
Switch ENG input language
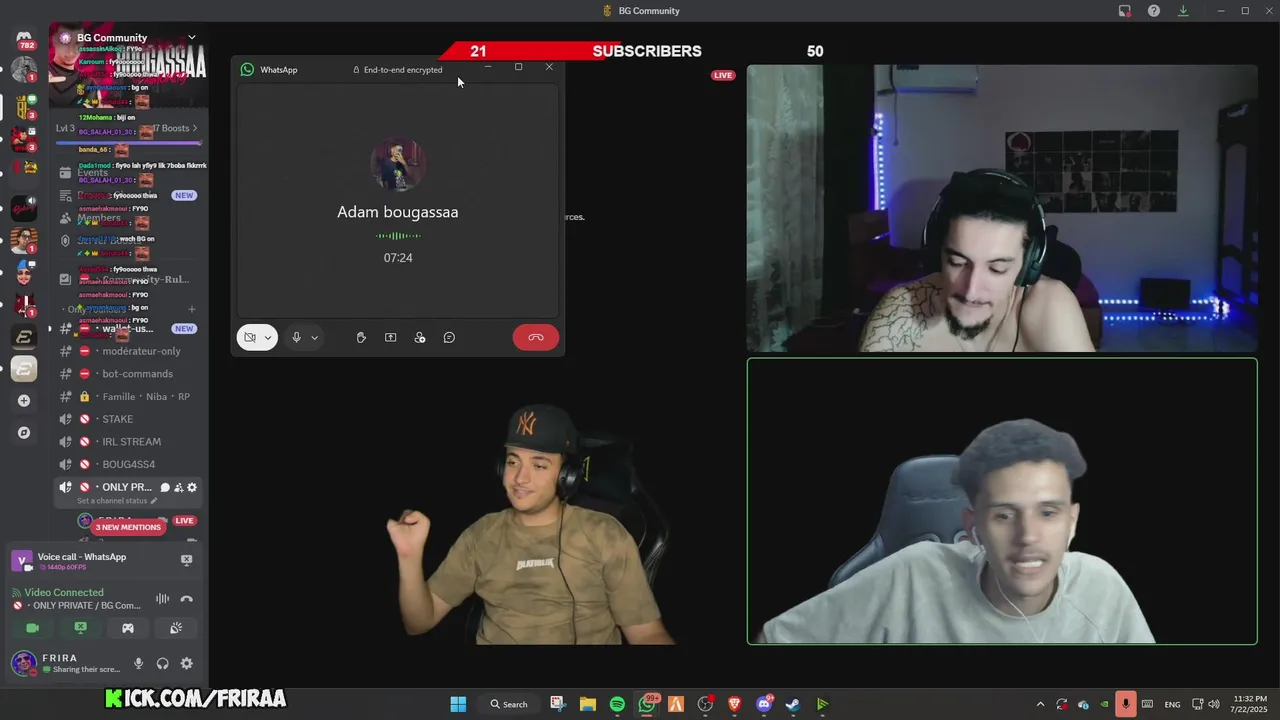coord(1172,704)
